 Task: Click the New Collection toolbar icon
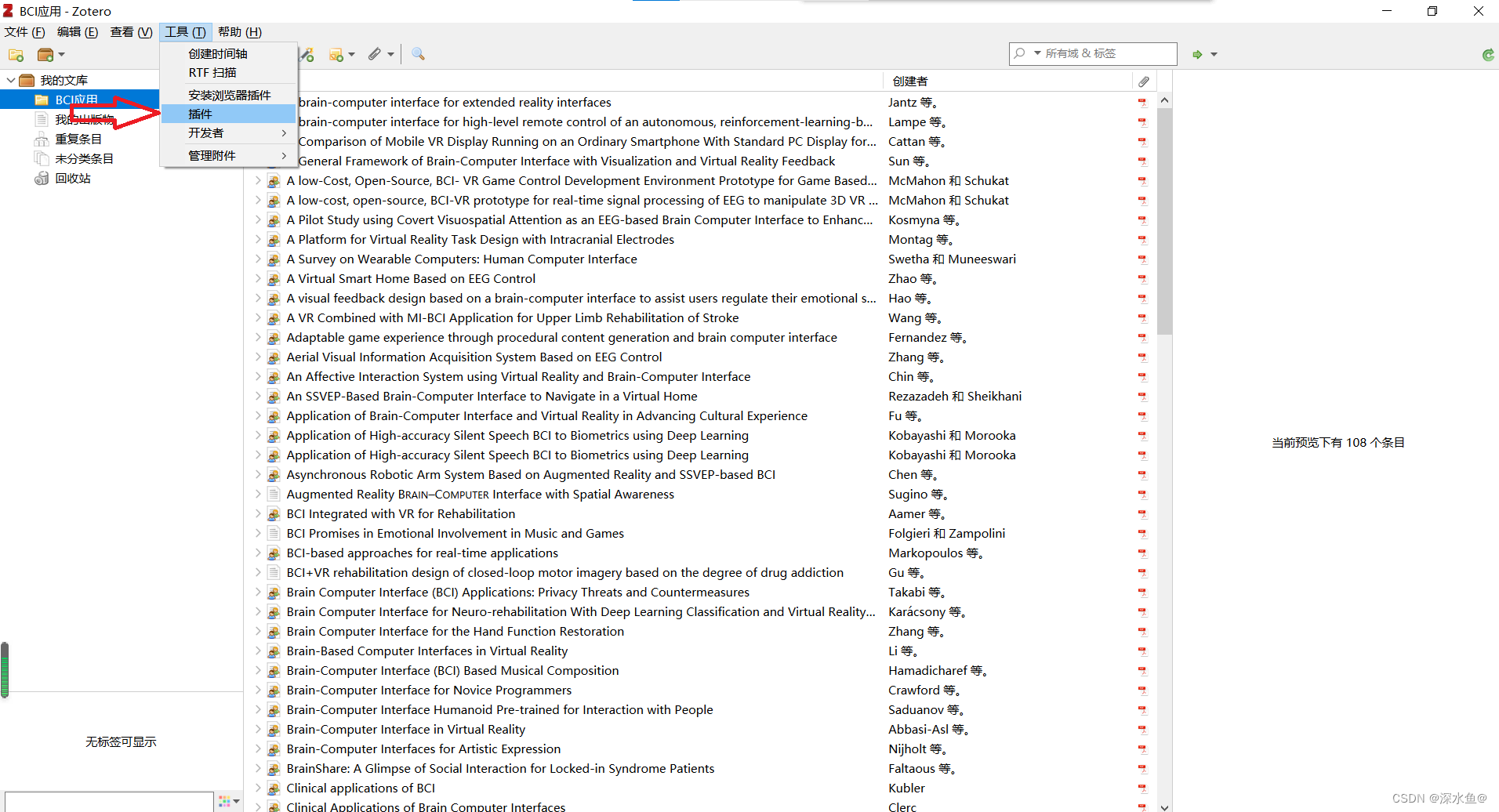click(x=16, y=55)
